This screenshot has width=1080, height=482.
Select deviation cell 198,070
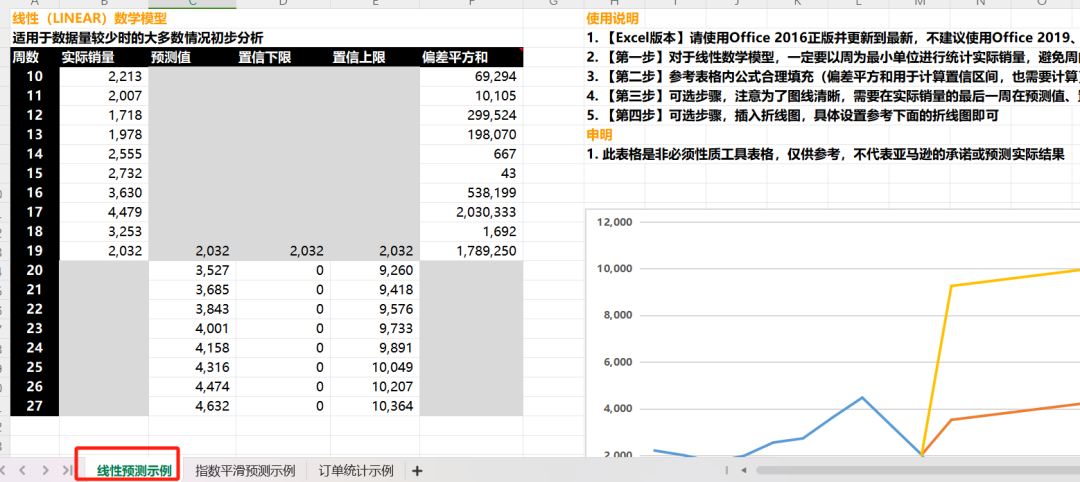[x=471, y=134]
